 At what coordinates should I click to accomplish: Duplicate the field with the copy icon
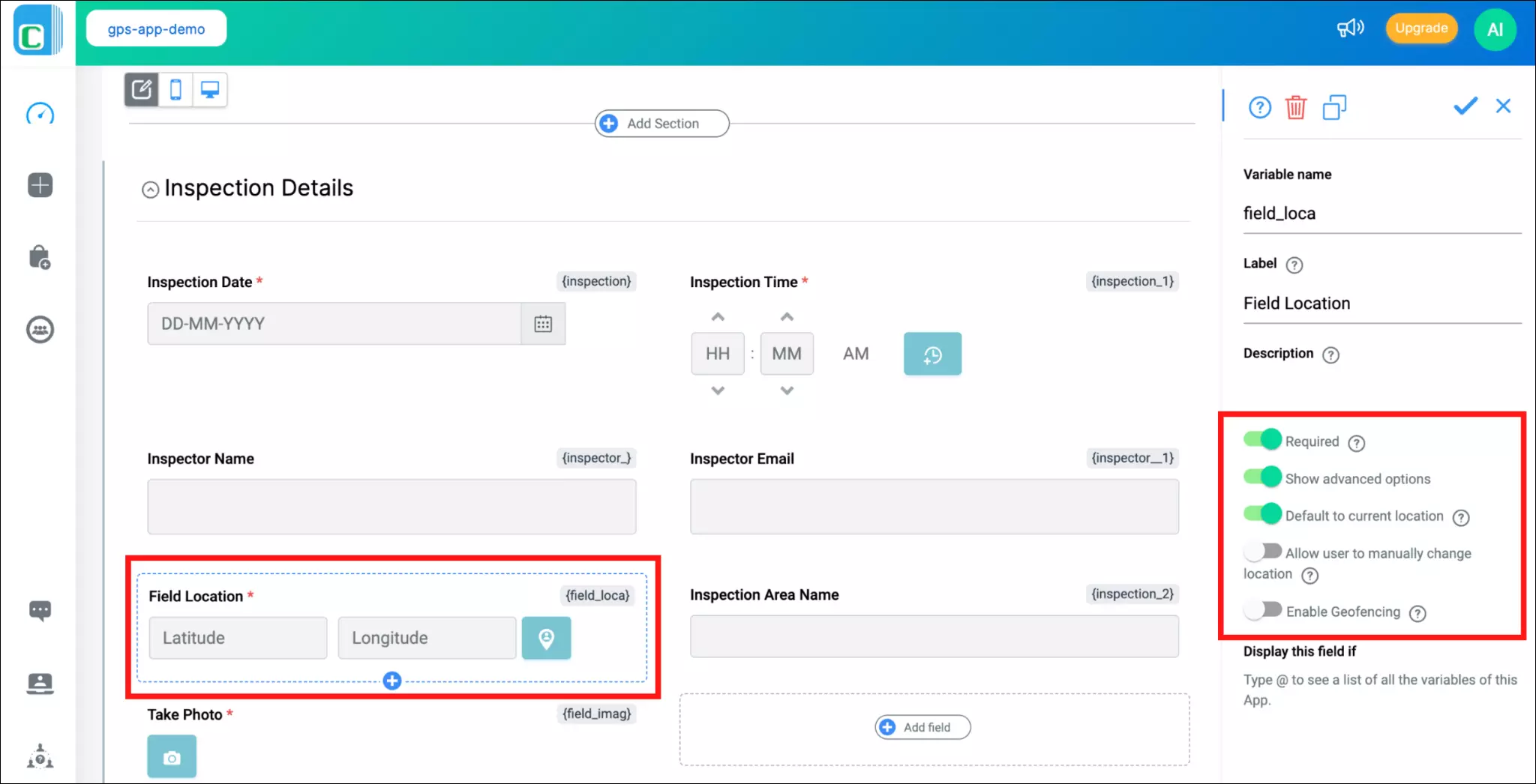point(1335,107)
